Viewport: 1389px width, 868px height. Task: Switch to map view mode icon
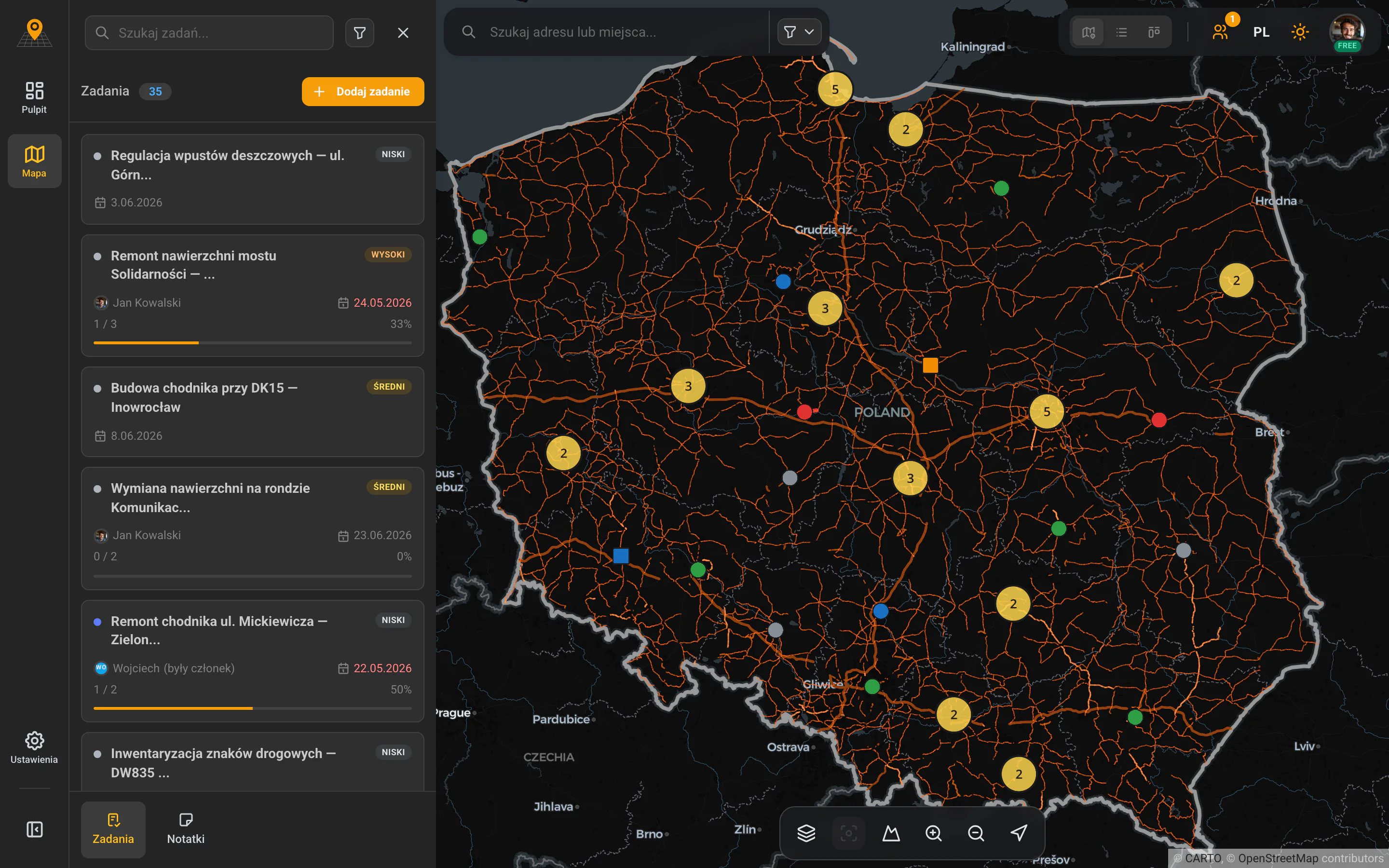click(1088, 32)
